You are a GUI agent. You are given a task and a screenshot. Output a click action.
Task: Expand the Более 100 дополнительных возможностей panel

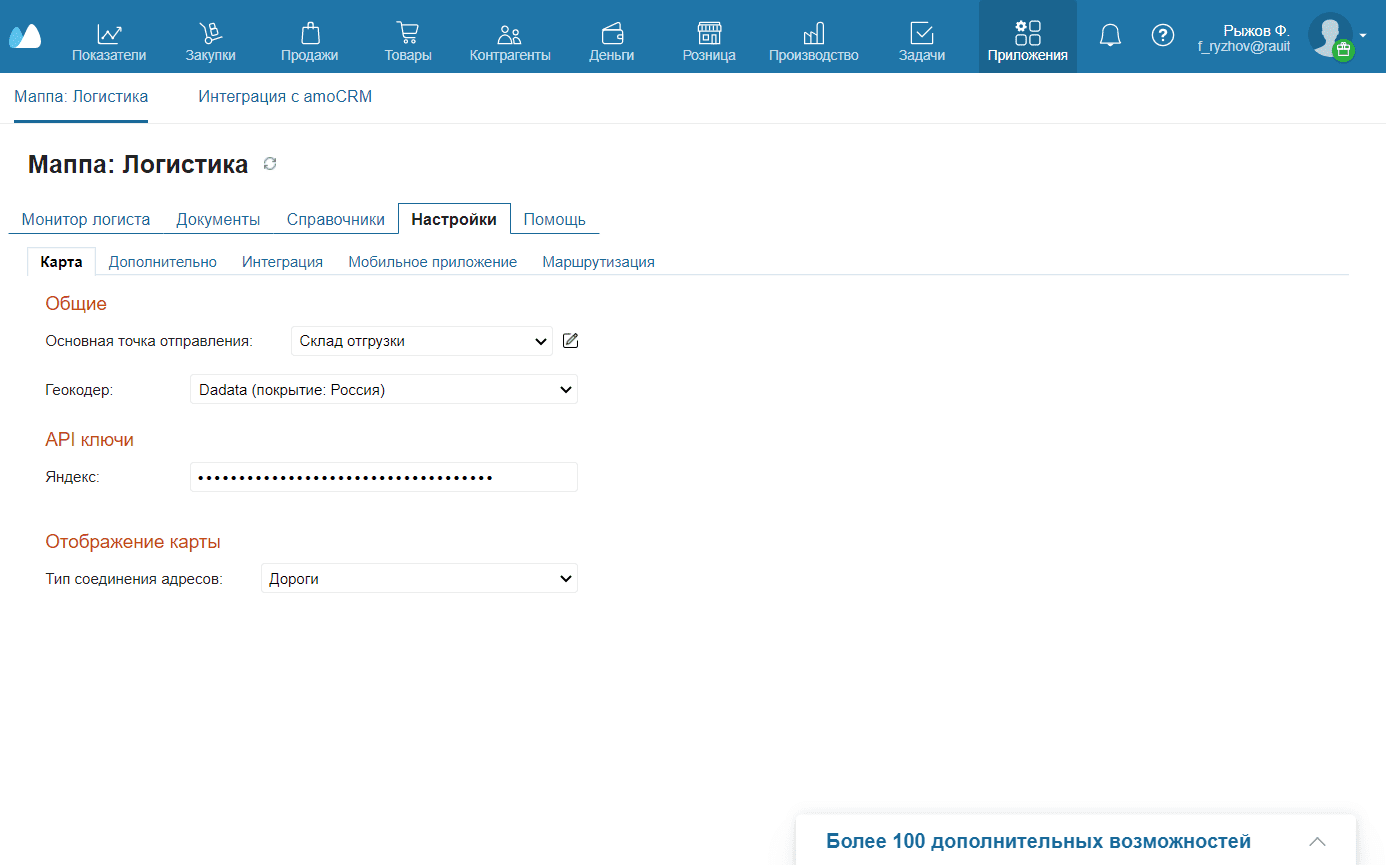click(1318, 841)
